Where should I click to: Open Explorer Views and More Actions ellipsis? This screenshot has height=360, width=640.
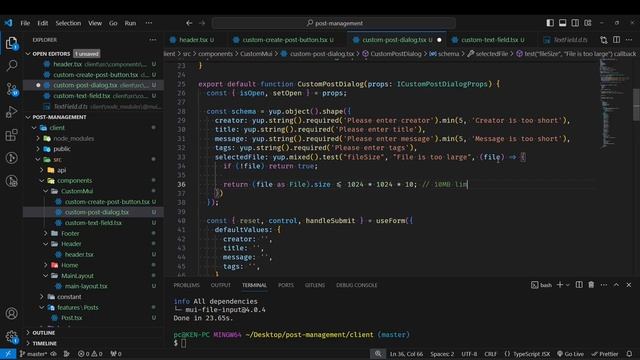pos(153,40)
